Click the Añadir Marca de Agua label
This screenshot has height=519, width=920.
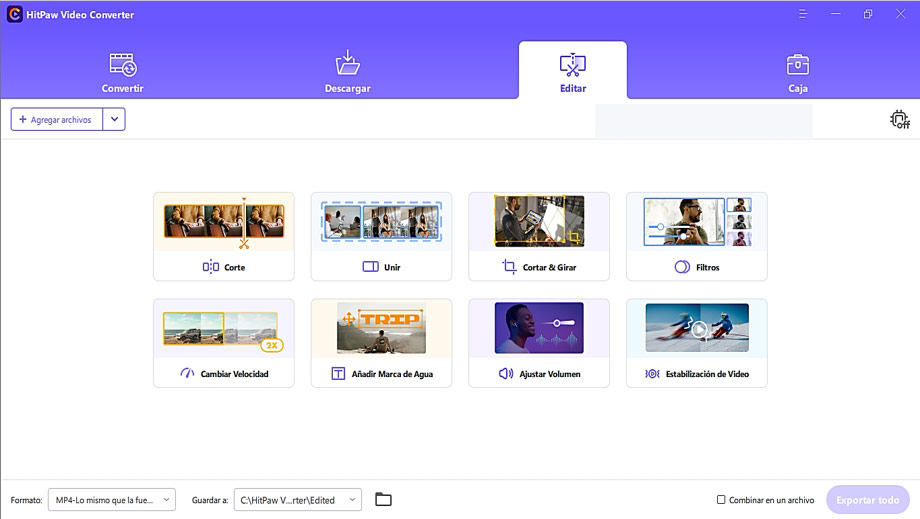pyautogui.click(x=392, y=374)
